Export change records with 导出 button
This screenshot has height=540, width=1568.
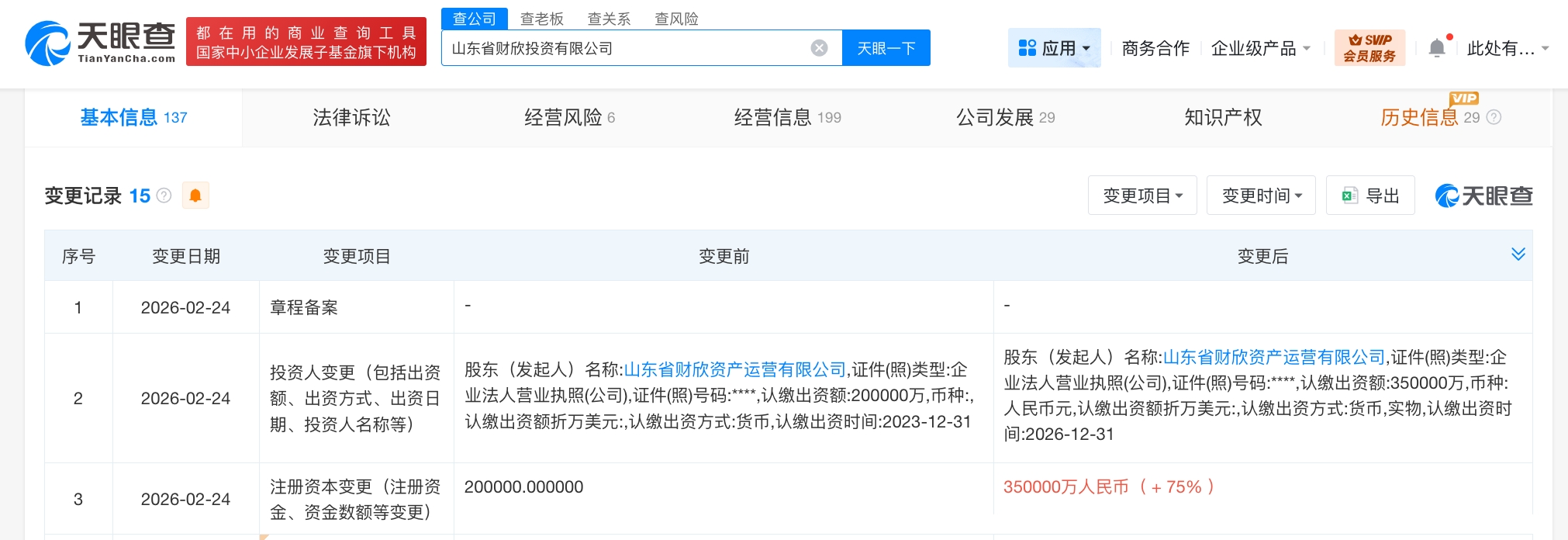click(x=1370, y=196)
